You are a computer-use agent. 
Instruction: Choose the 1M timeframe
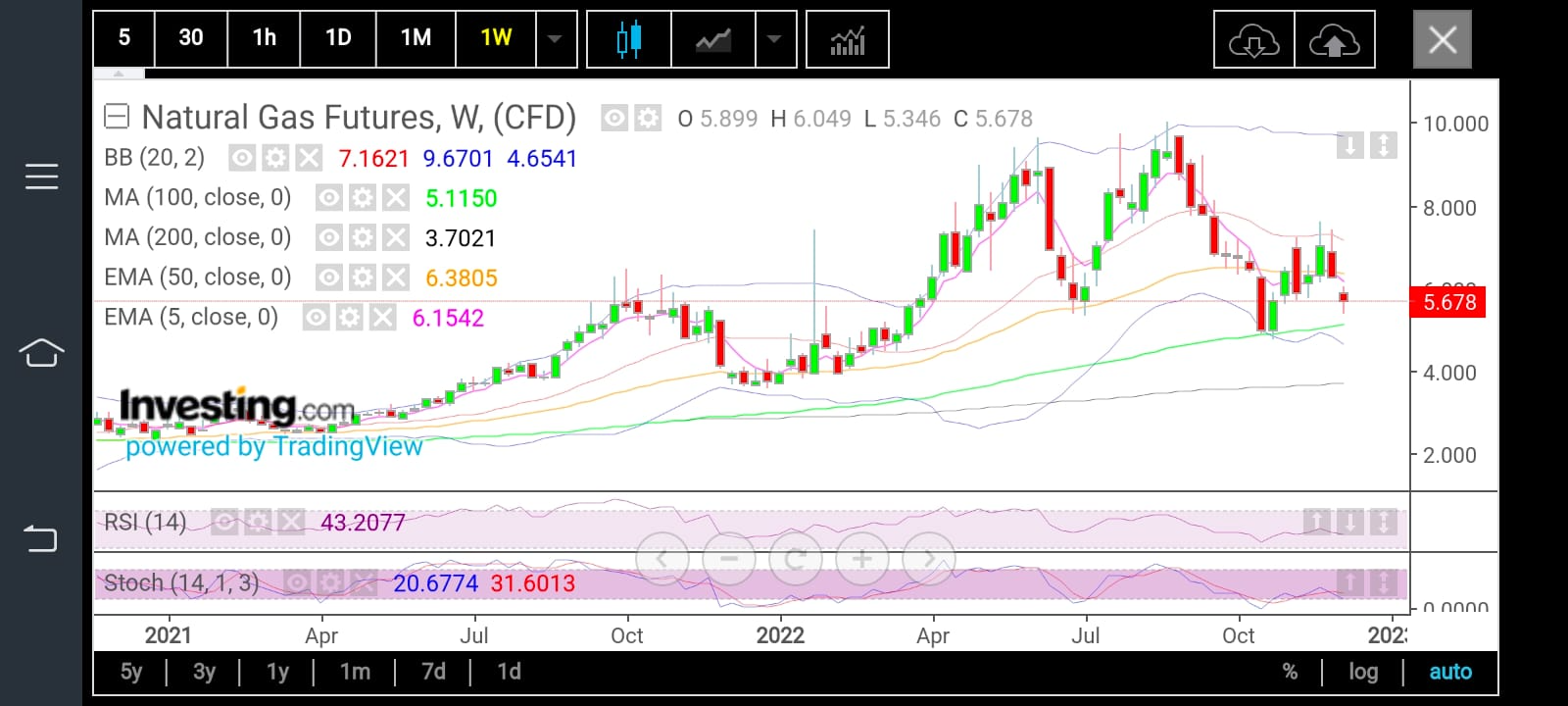[416, 38]
